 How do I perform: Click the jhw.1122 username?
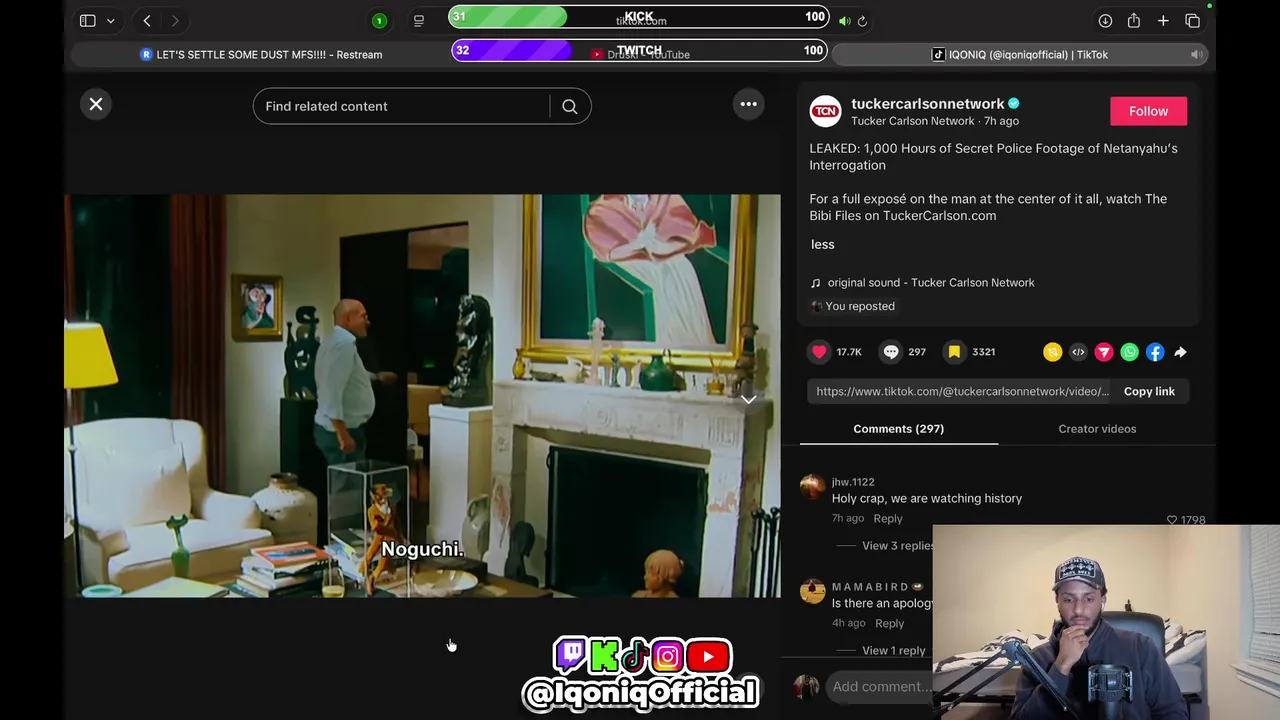853,482
